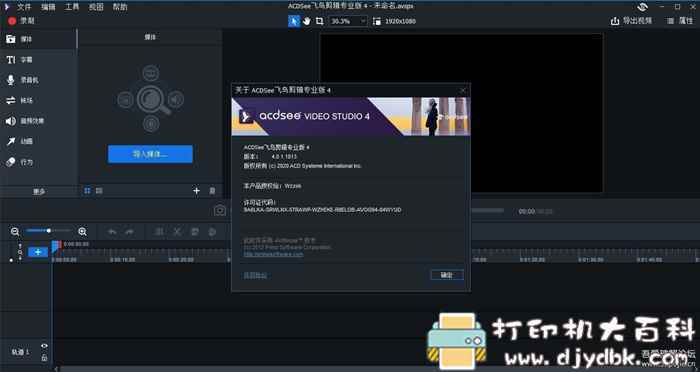Screen dimensions: 700x372
Task: Click the license code text in dialog
Action: coord(322,210)
